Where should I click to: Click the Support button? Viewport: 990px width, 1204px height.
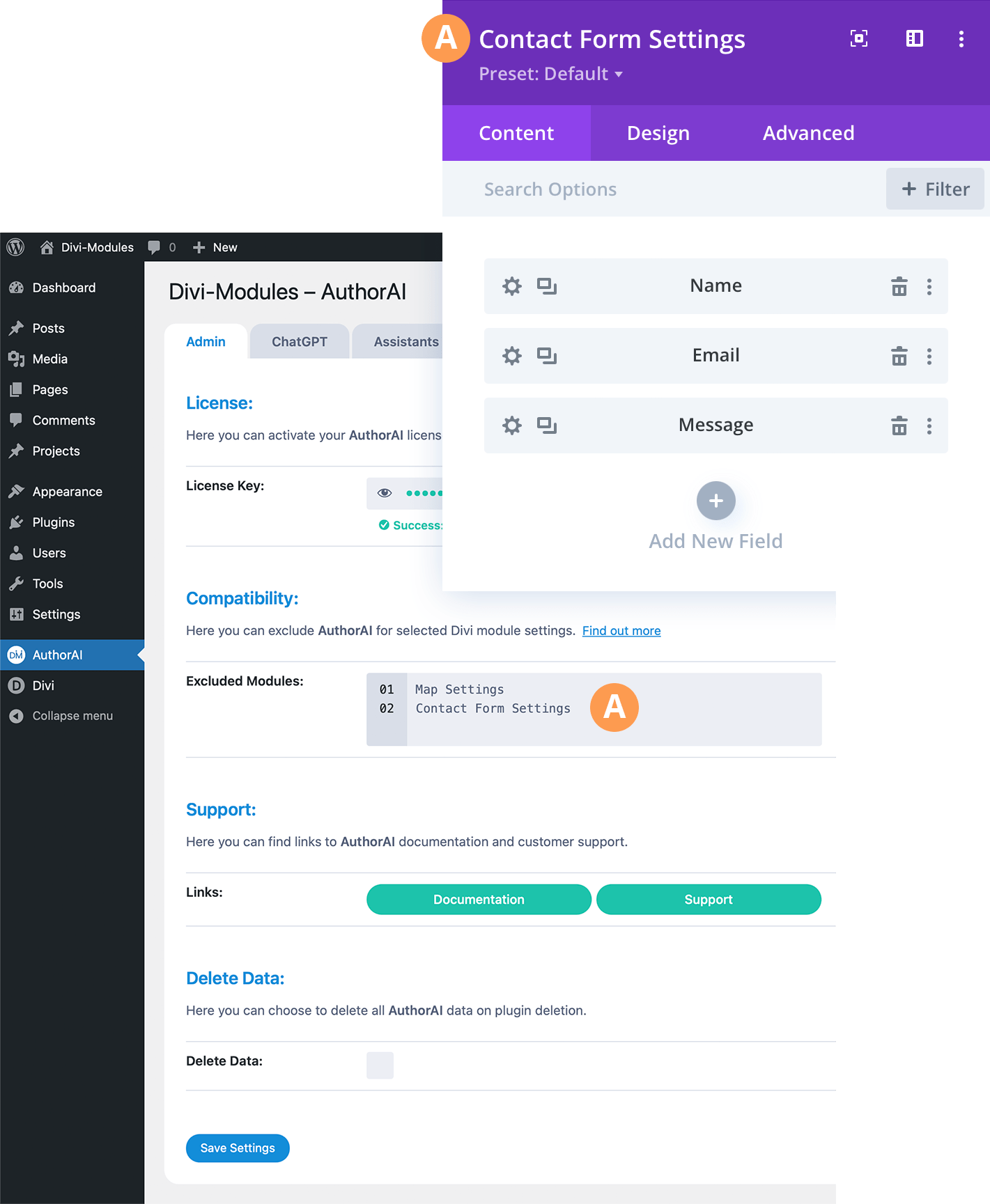pyautogui.click(x=709, y=900)
